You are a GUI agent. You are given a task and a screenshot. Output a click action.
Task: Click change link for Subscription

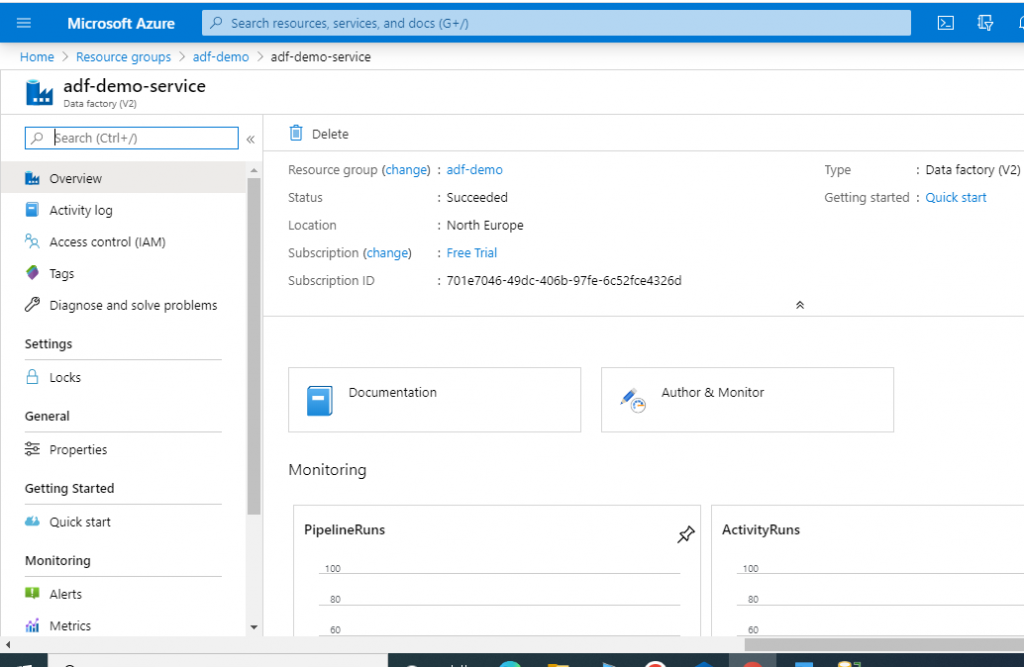click(387, 253)
